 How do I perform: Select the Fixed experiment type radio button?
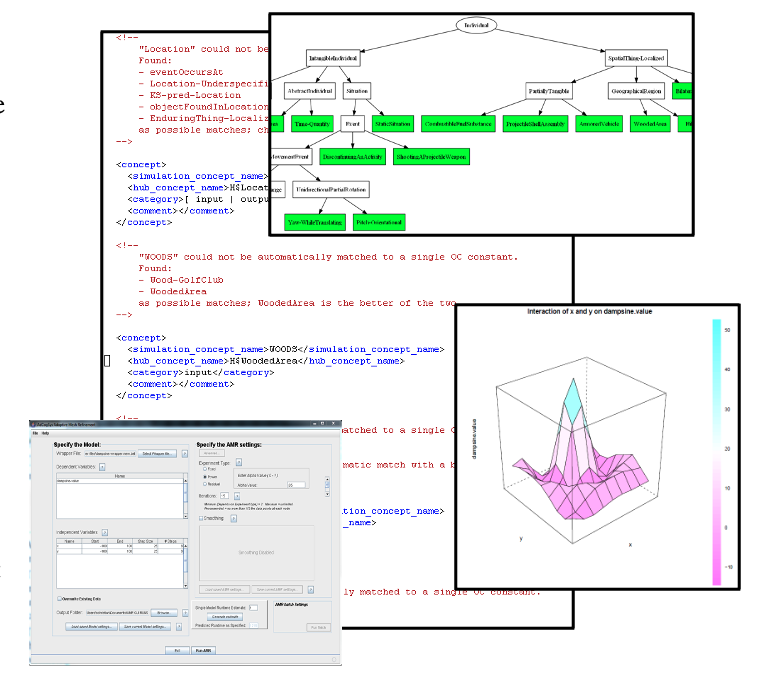tap(205, 468)
